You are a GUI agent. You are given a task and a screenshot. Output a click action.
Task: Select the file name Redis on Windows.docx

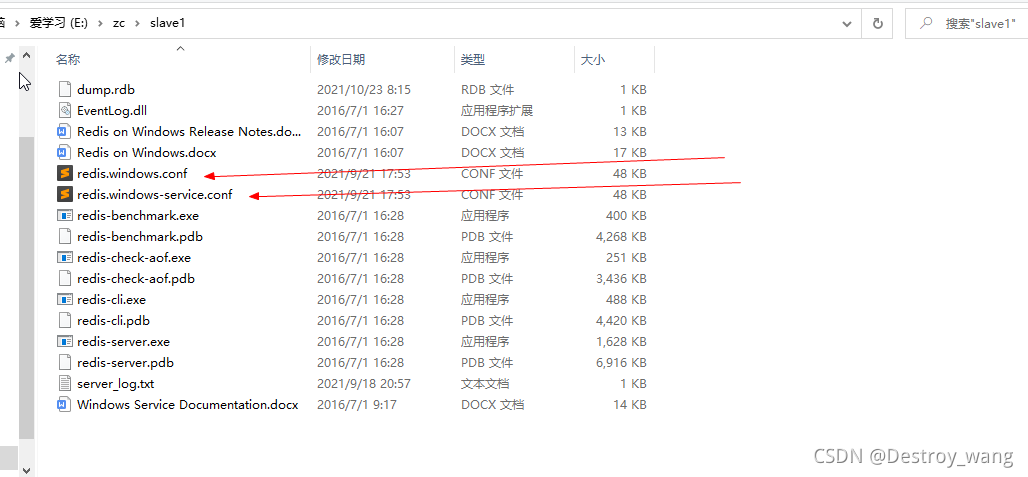coord(146,153)
